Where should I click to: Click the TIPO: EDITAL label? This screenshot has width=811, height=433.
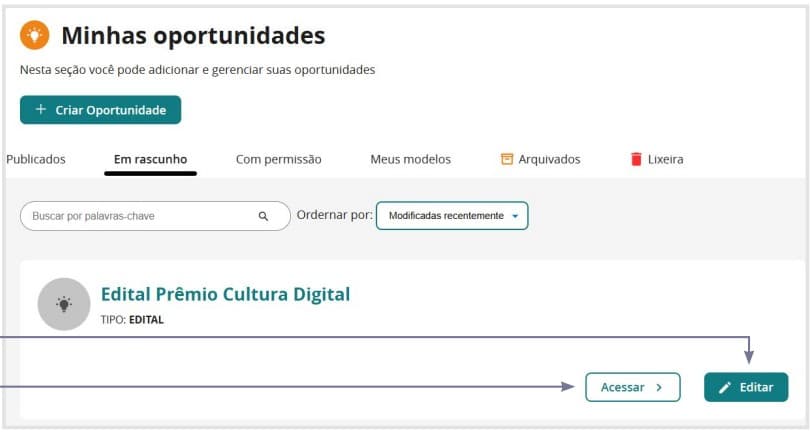point(132,320)
